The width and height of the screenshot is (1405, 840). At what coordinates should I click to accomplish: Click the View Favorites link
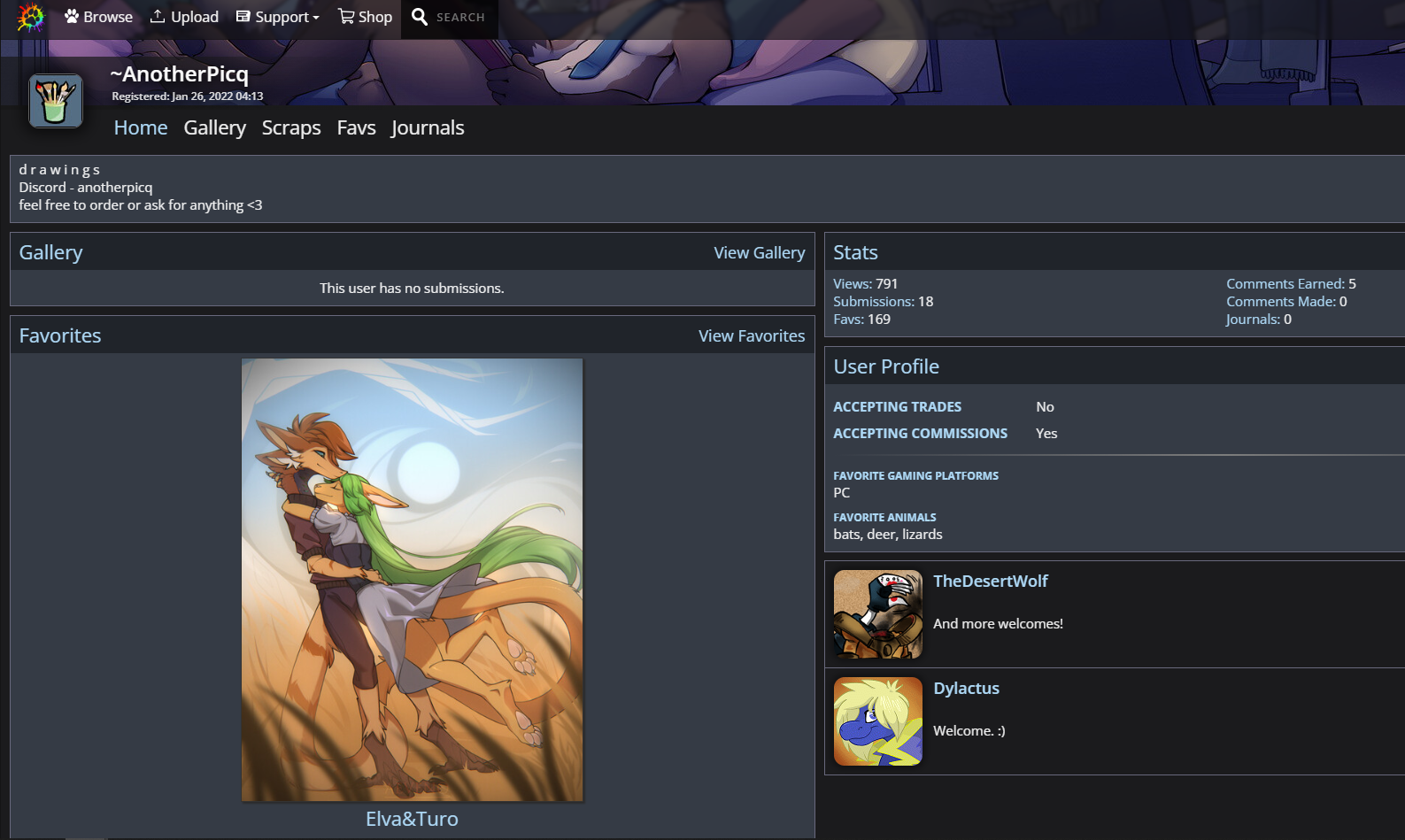pos(752,335)
